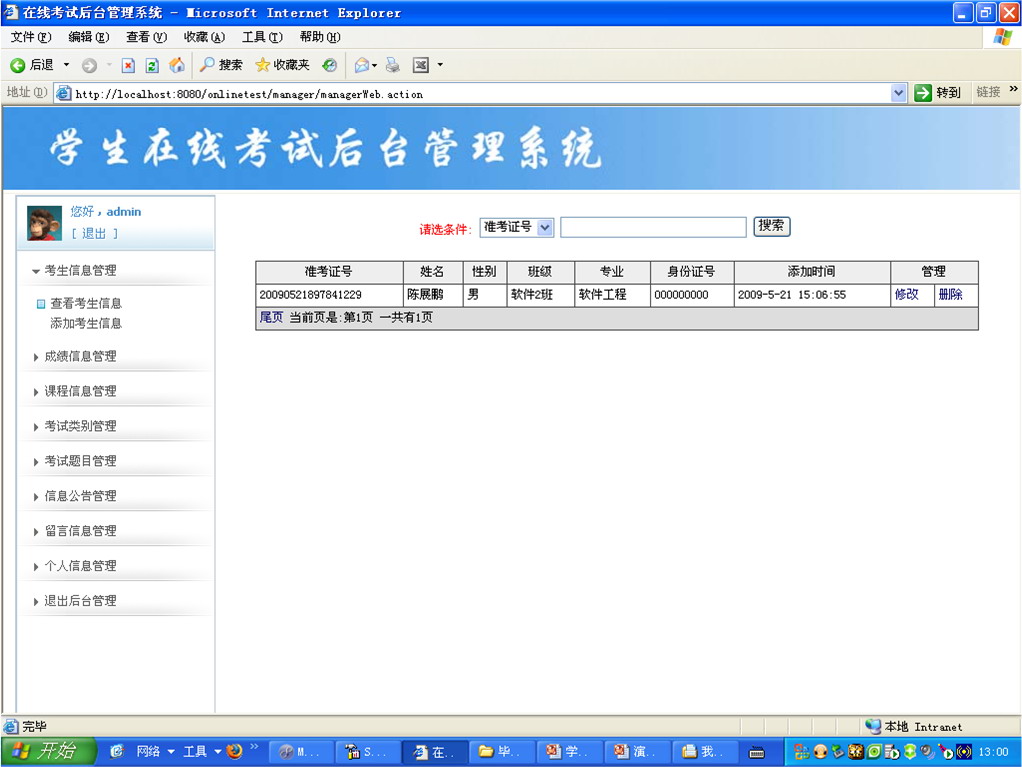
Task: Open the 查看(V) menu
Action: pos(146,37)
